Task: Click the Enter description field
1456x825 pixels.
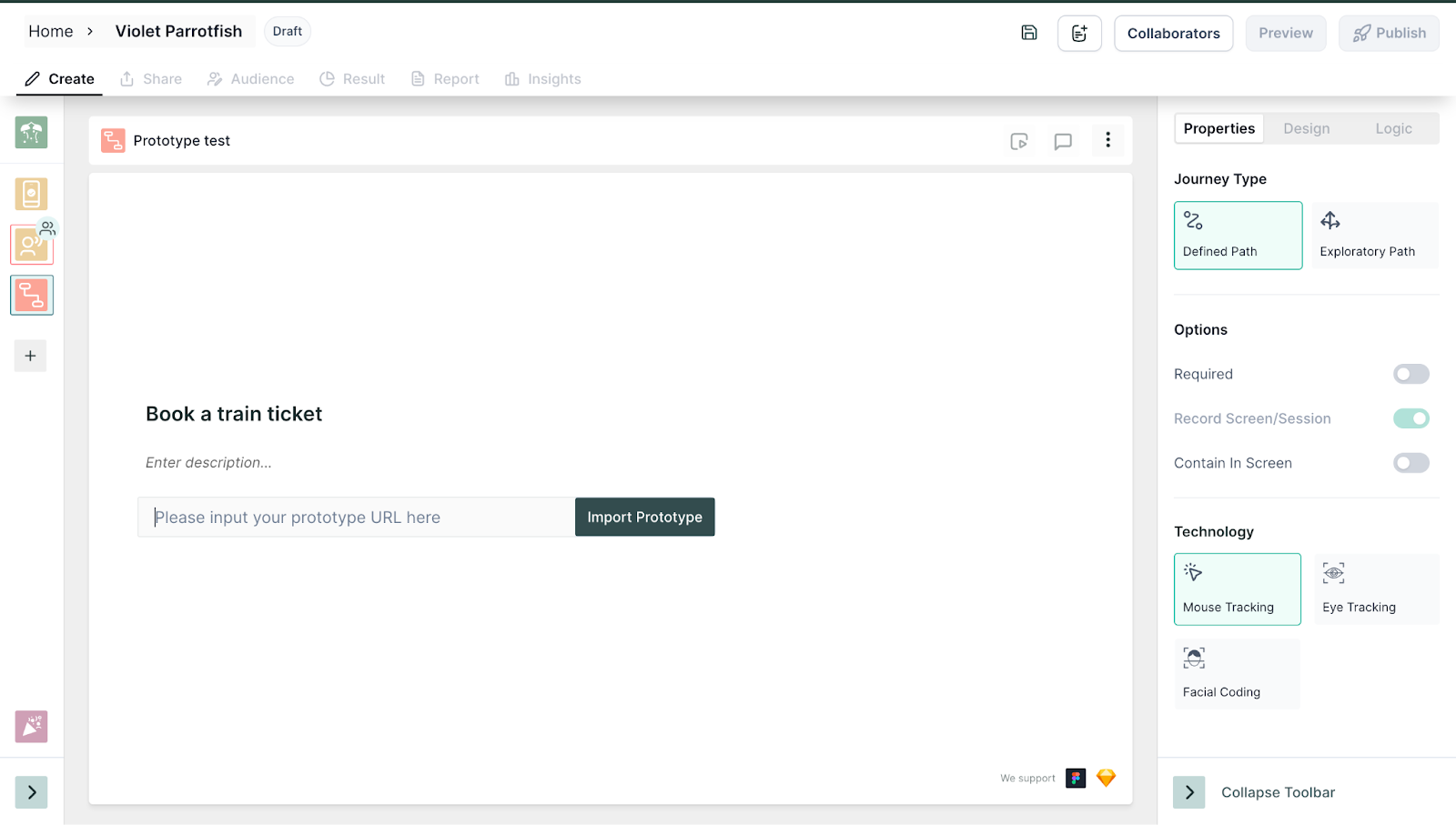Action: point(208,463)
